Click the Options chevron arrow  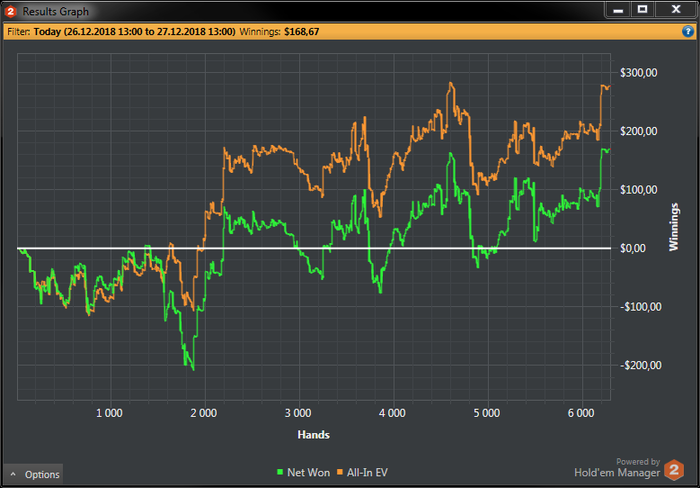(x=13, y=474)
